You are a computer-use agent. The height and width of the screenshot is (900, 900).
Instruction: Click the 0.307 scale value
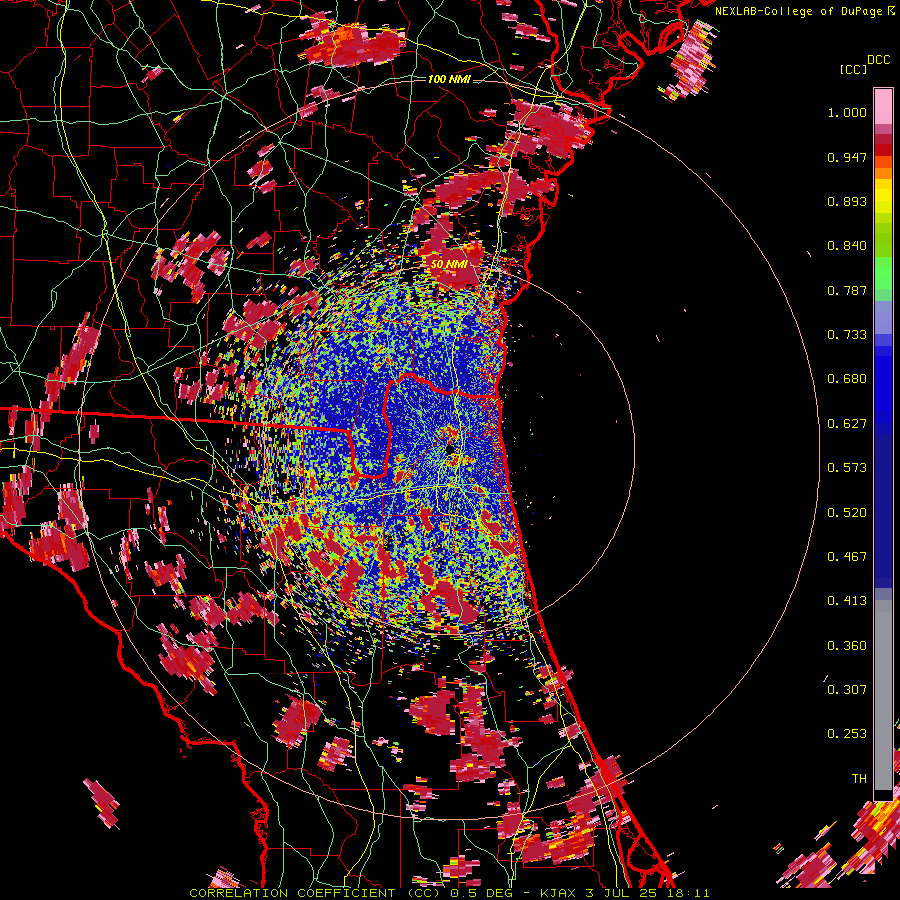(x=847, y=690)
